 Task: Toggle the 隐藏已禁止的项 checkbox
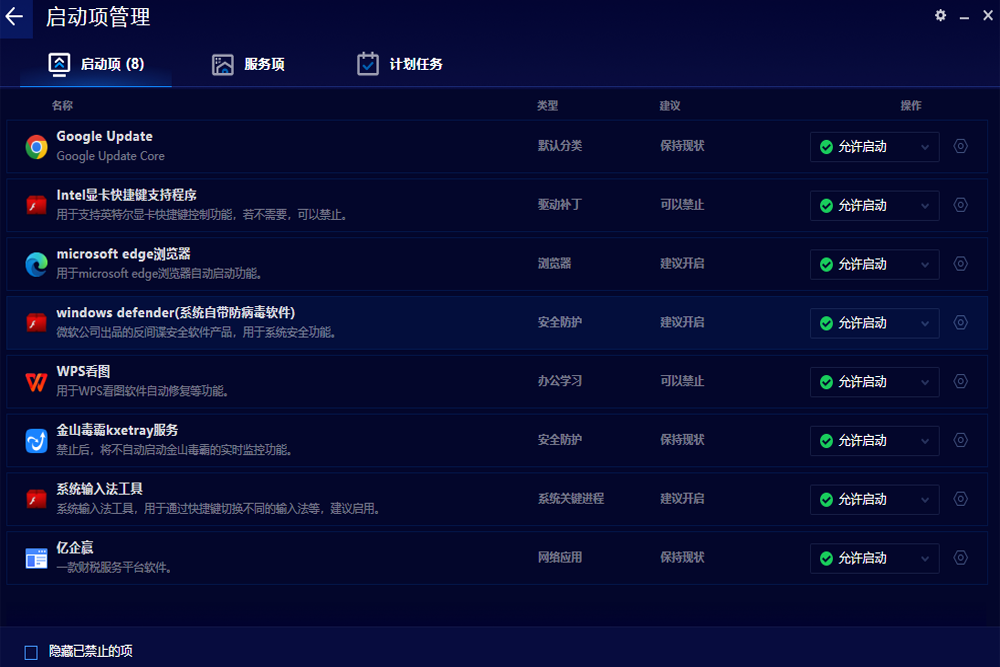click(31, 652)
